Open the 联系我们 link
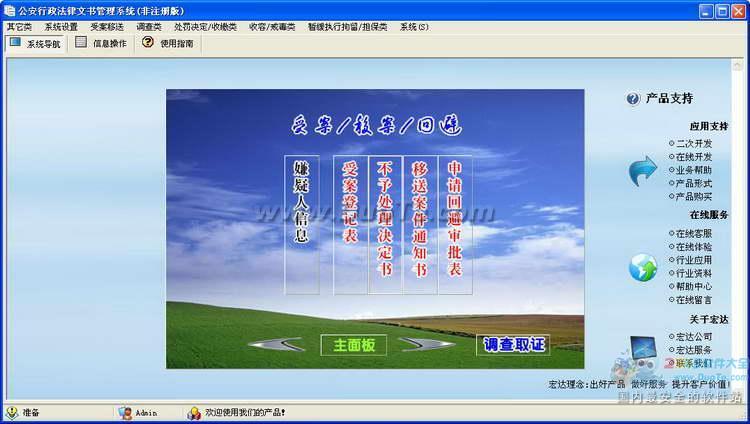The height and width of the screenshot is (424, 750). [694, 363]
